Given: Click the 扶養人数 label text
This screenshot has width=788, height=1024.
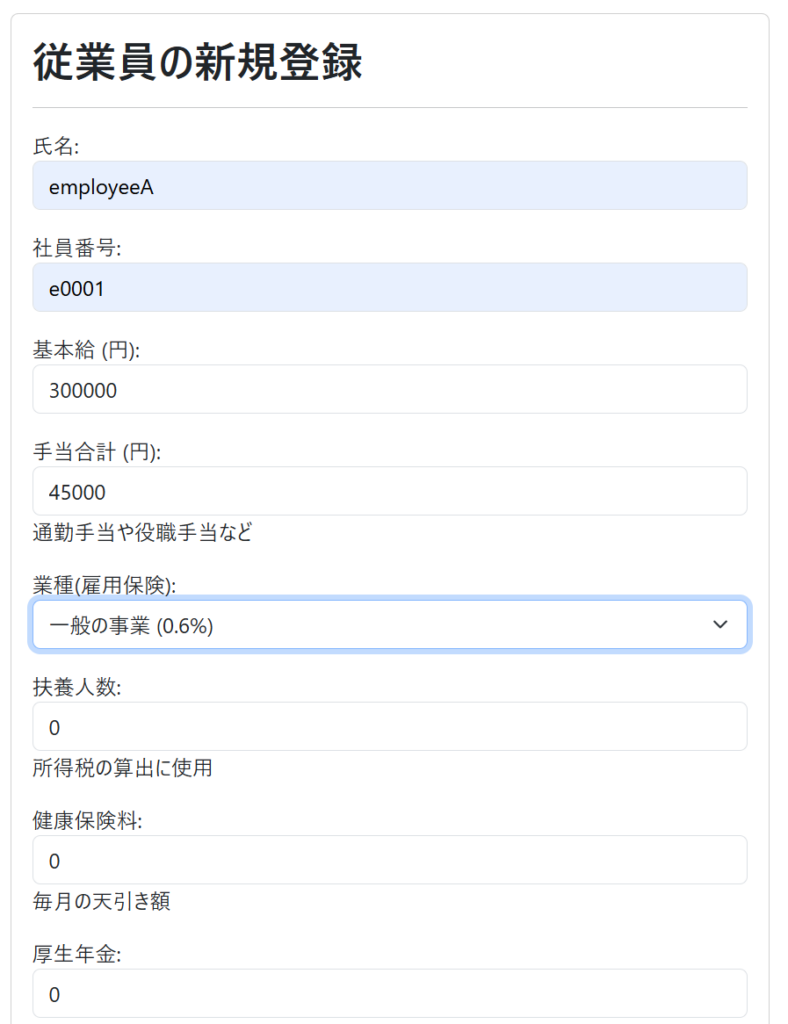Looking at the screenshot, I should pos(77,687).
